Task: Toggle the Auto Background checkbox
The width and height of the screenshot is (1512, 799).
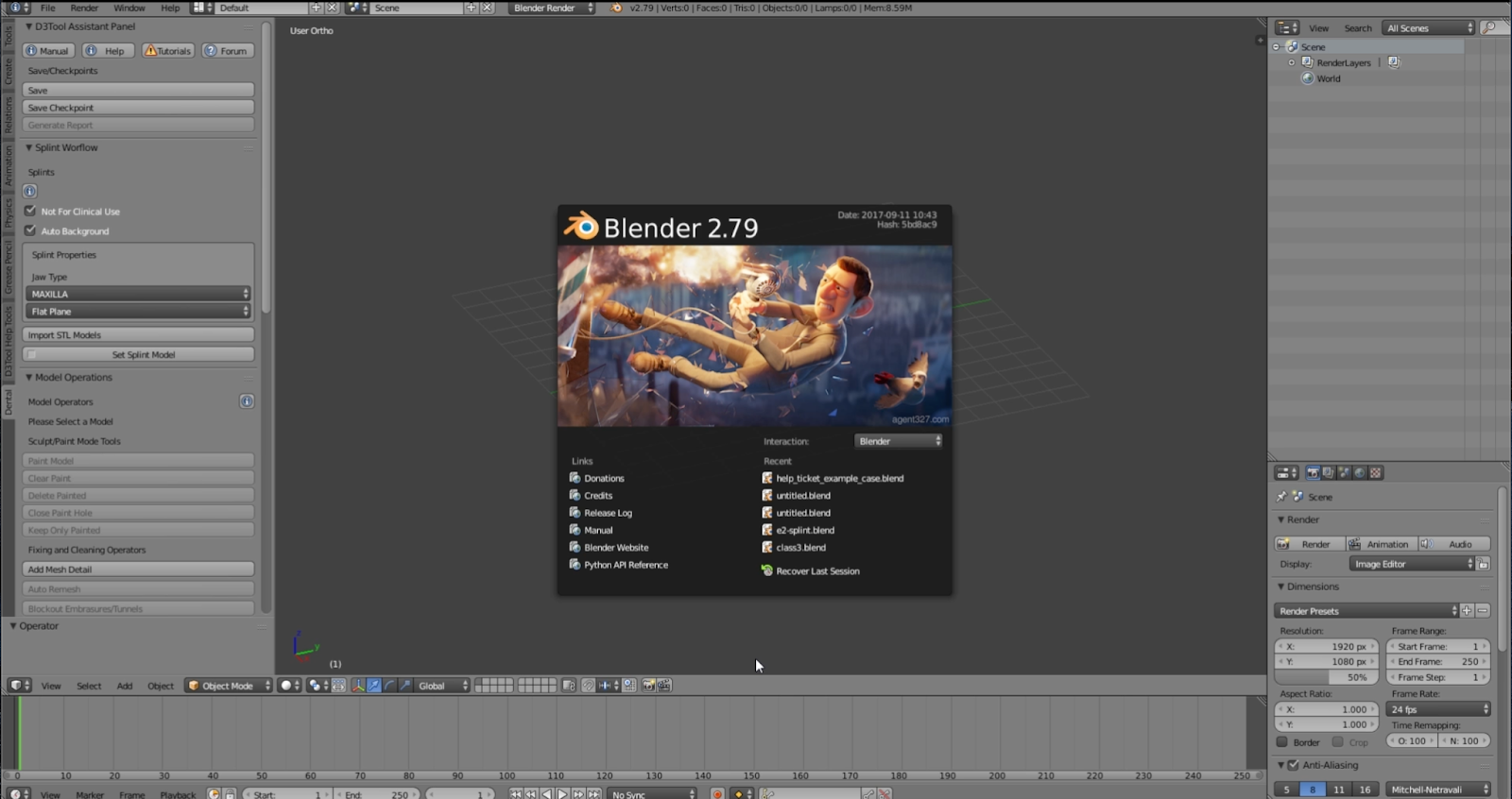Action: 30,230
